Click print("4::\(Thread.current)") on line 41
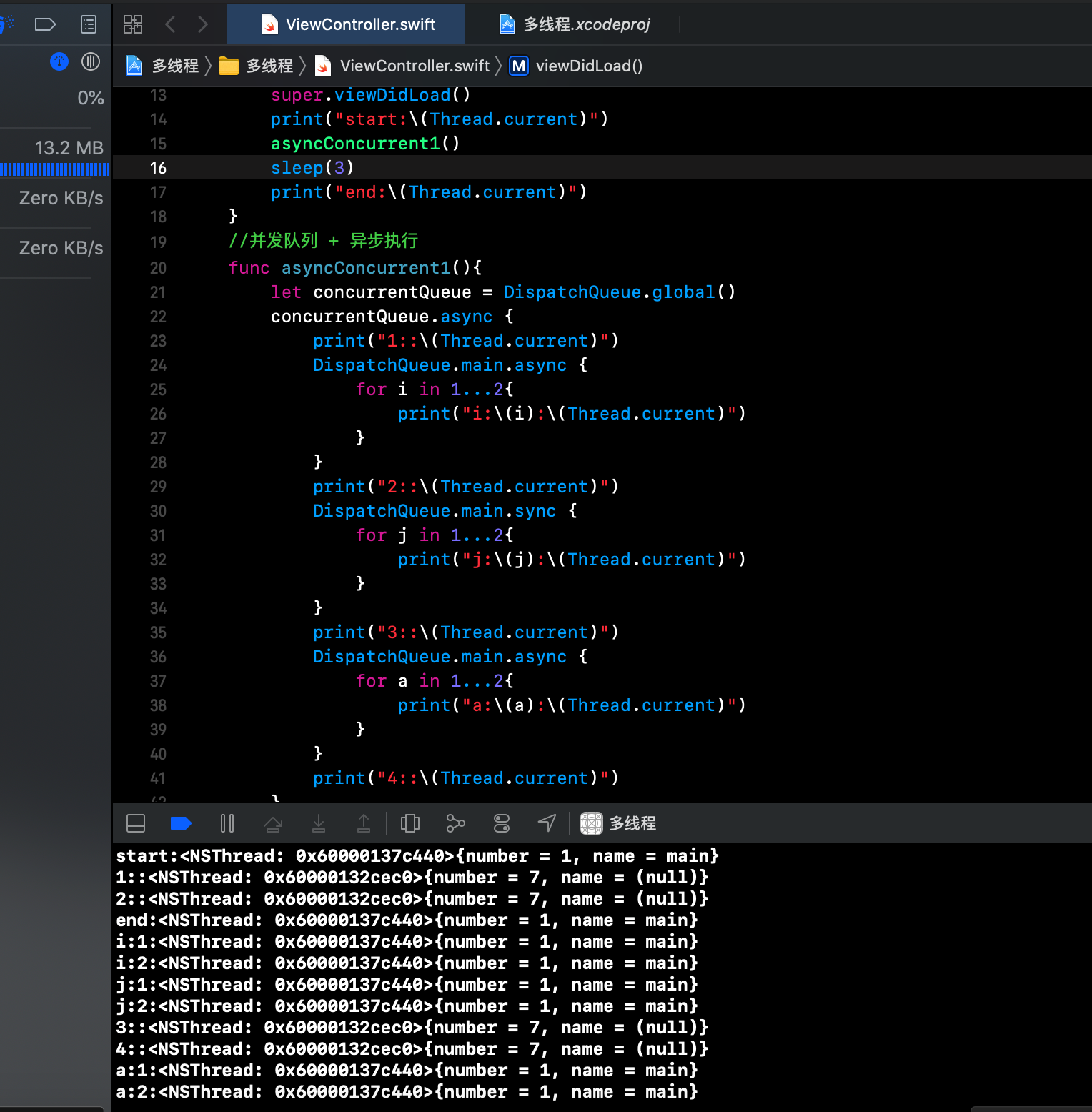This screenshot has width=1092, height=1112. click(466, 778)
